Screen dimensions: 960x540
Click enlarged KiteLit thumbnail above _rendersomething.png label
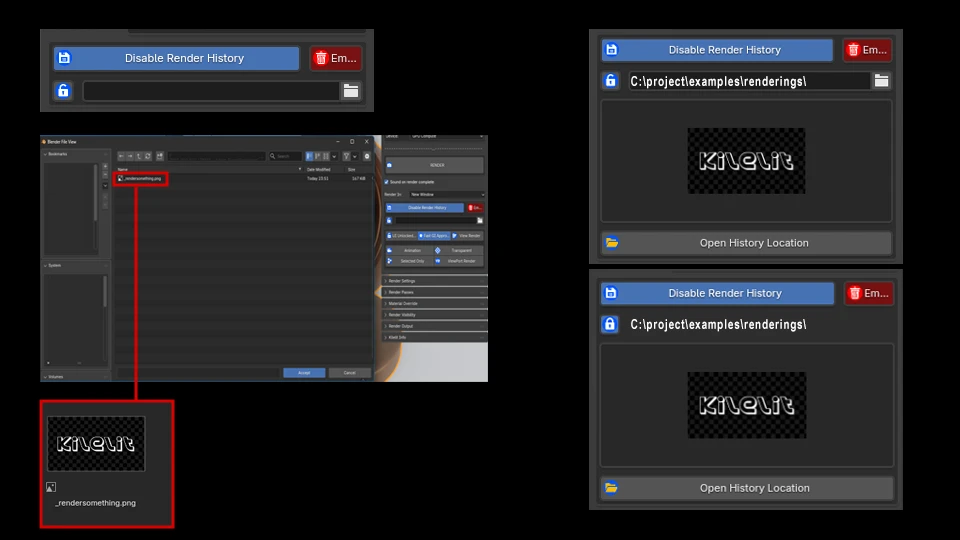tap(96, 444)
